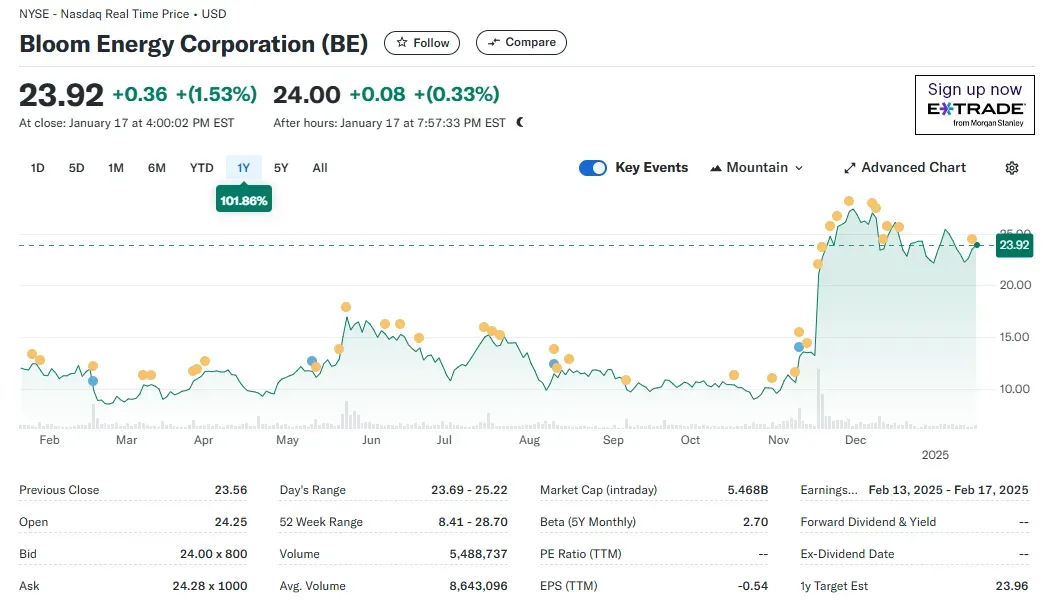Click the Mountain chart type icon
The width and height of the screenshot is (1049, 608).
715,168
